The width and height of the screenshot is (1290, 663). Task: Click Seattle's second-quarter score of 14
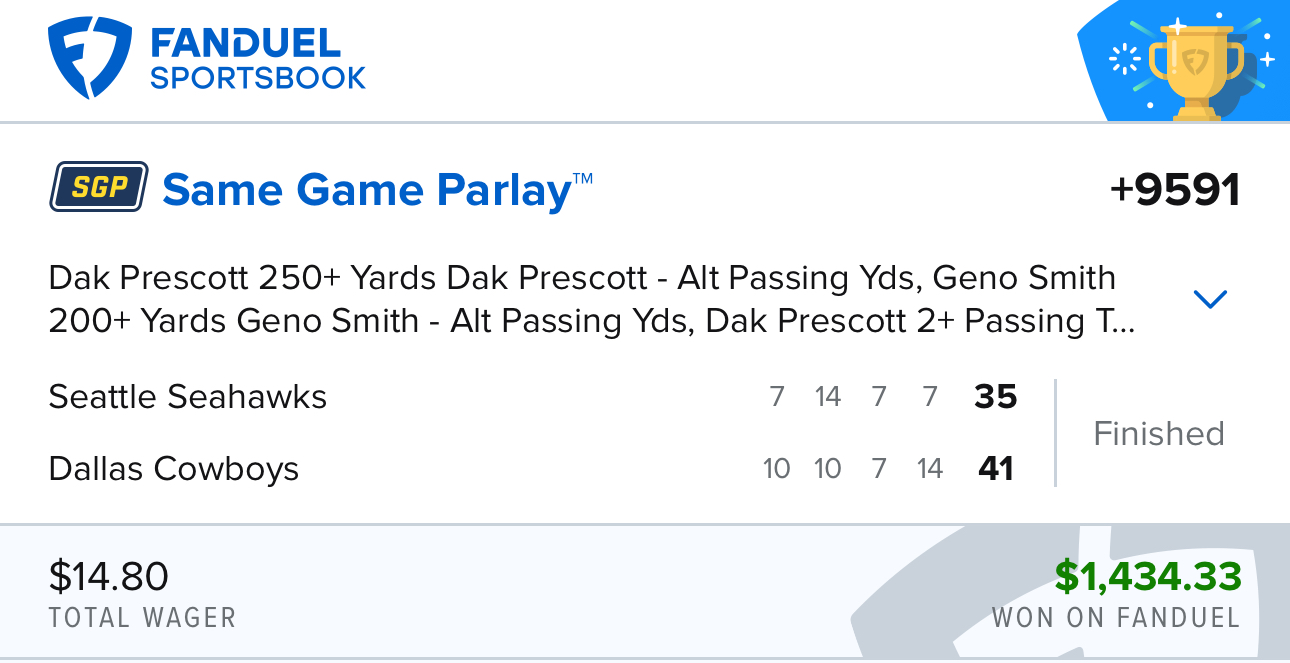[x=828, y=397]
